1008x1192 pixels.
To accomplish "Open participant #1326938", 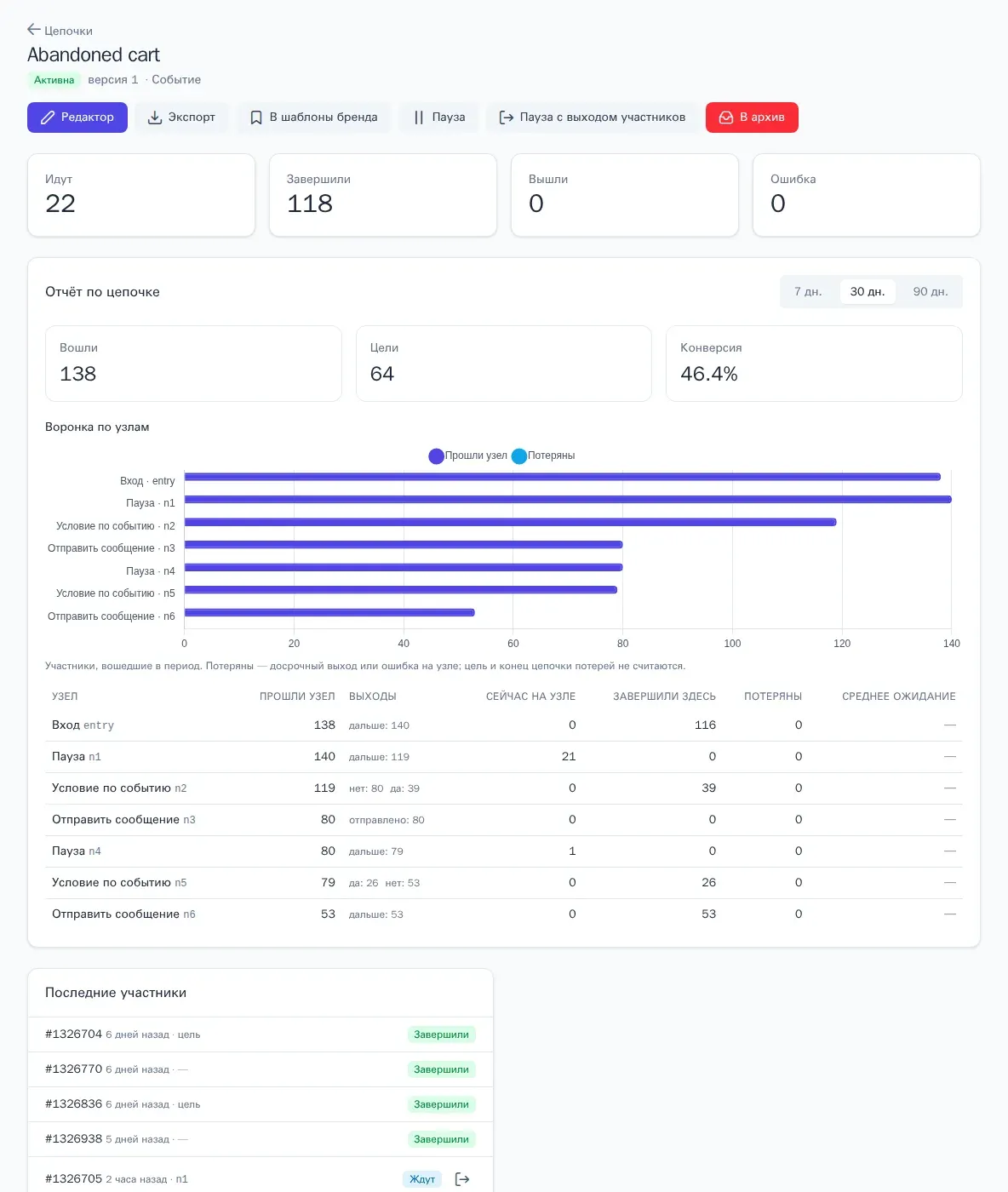I will coord(73,1139).
